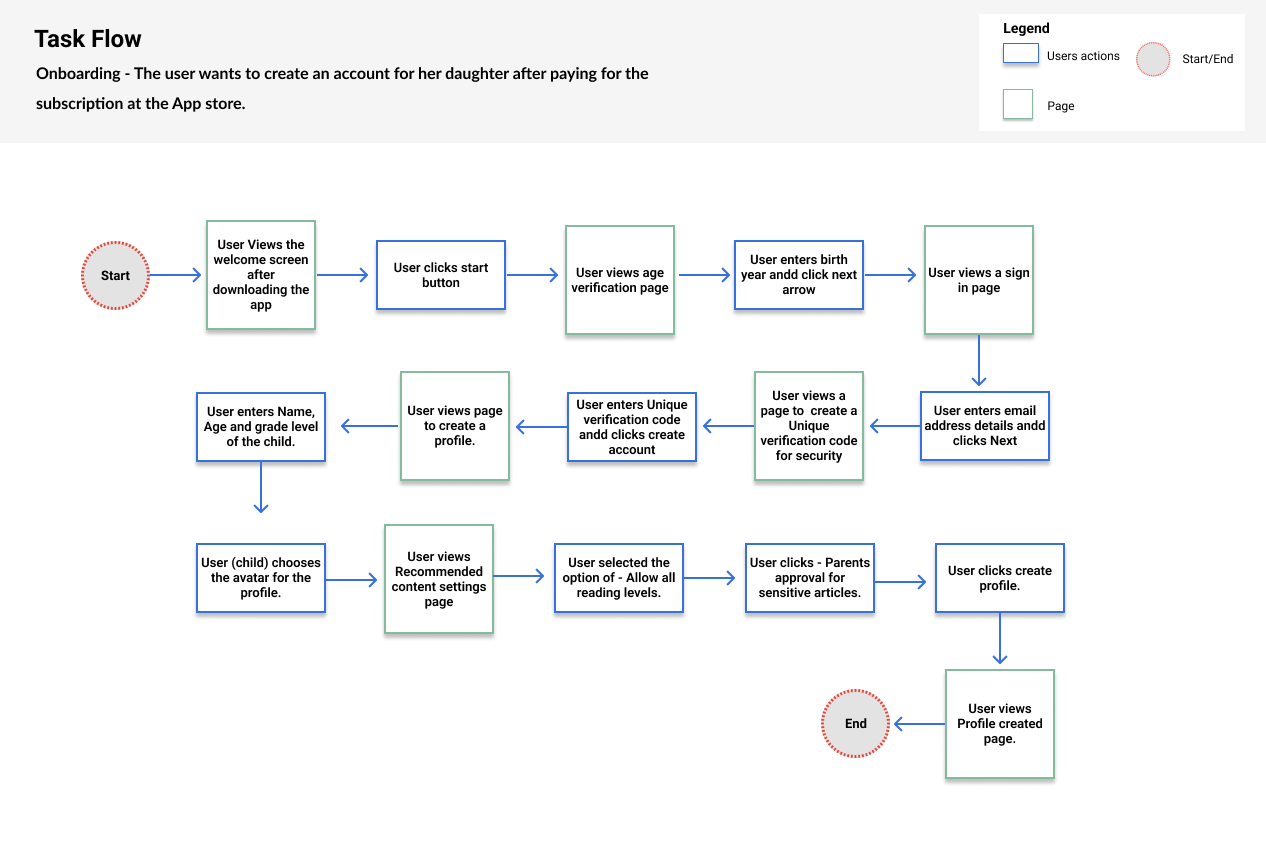Image resolution: width=1266 pixels, height=847 pixels.
Task: Click the green Page legend swatch
Action: coord(1018,105)
